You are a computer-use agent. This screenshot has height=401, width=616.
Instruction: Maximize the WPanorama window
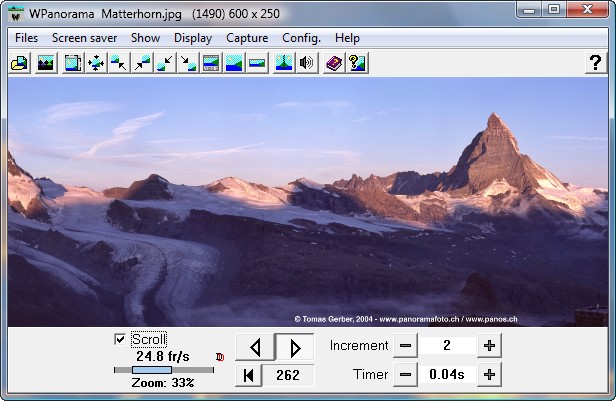coord(554,10)
